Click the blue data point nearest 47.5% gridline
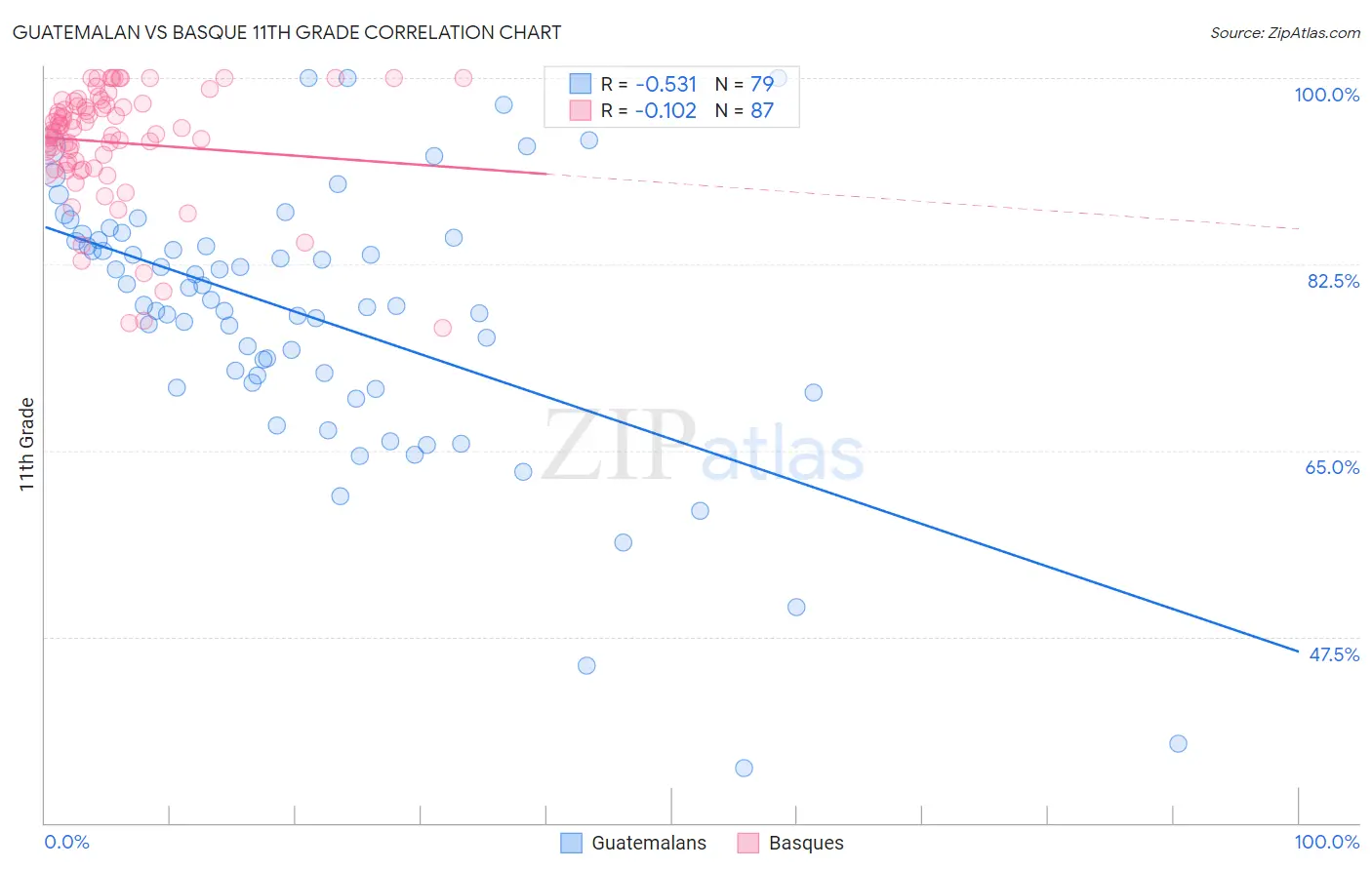The image size is (1372, 870). [x=586, y=665]
